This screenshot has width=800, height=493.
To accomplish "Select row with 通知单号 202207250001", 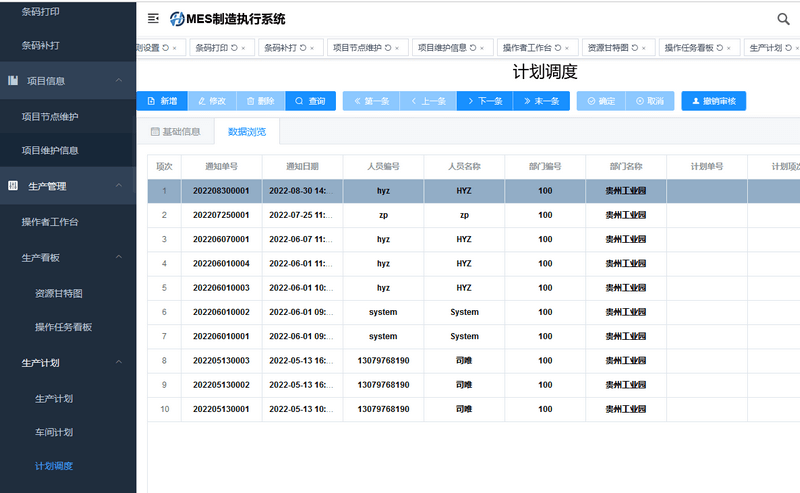I will coord(473,215).
